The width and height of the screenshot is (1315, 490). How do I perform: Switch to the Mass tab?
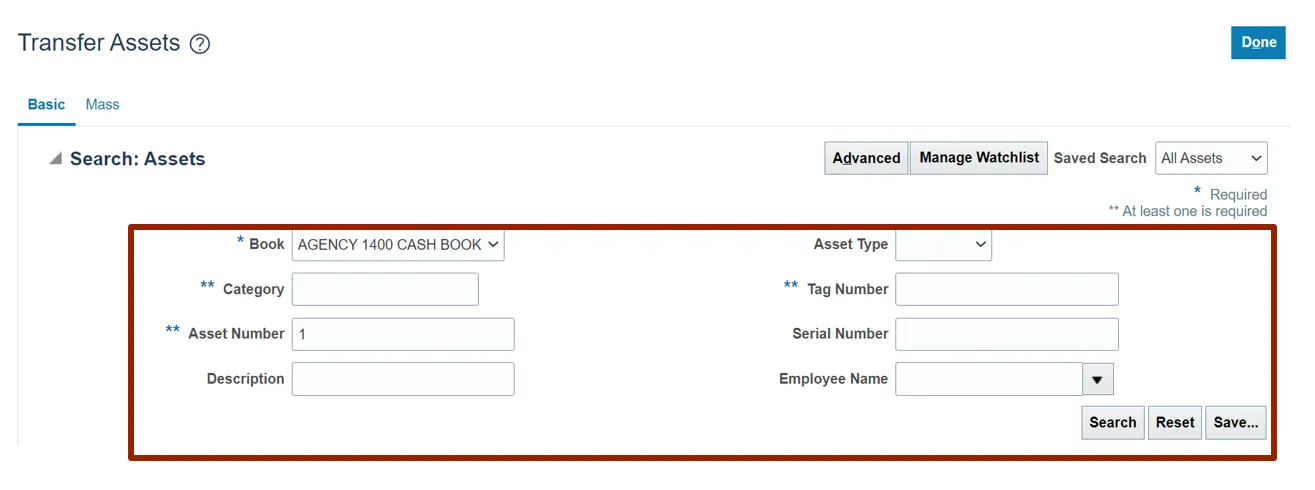[x=102, y=104]
